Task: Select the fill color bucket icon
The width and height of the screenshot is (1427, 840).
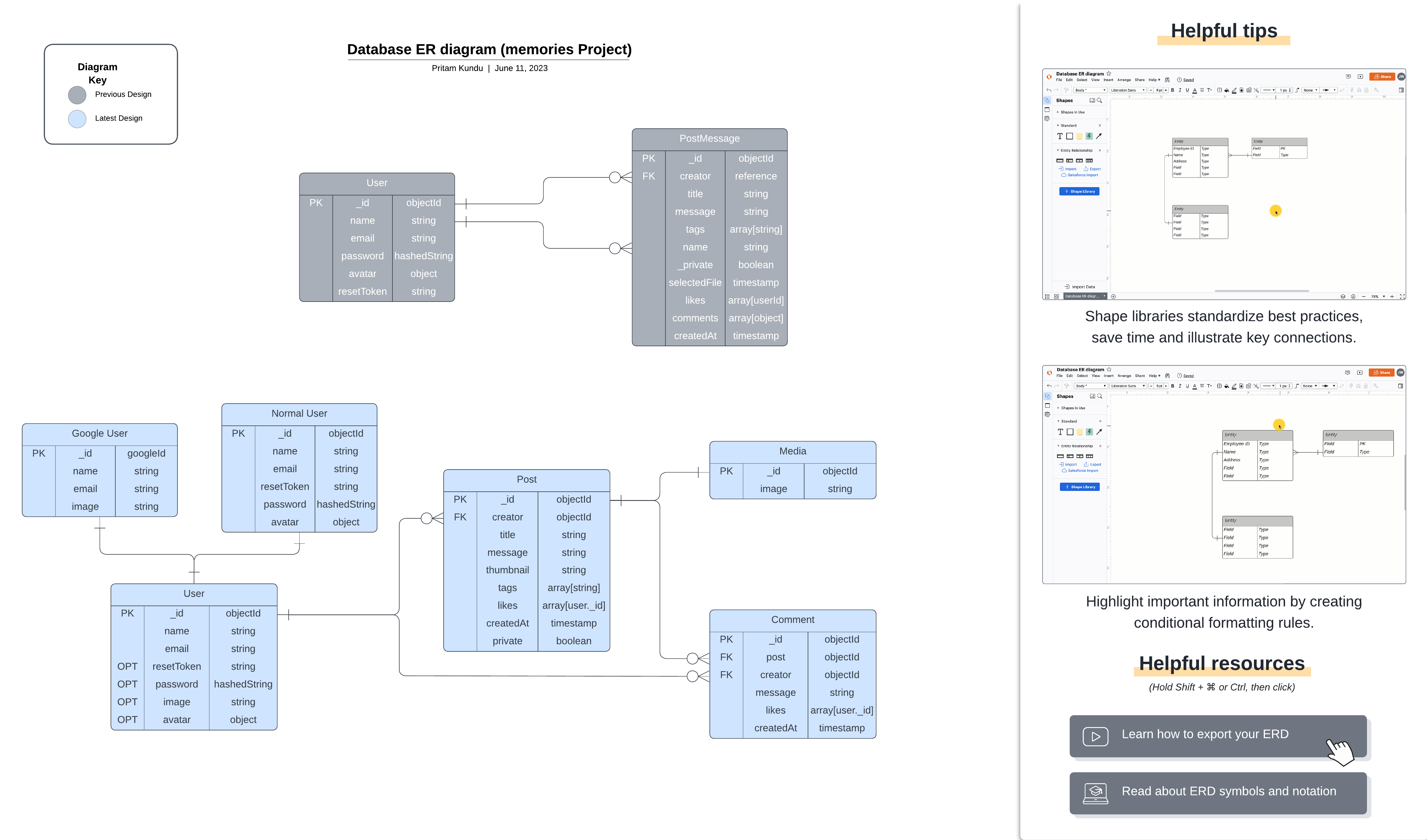Action: 1227,90
